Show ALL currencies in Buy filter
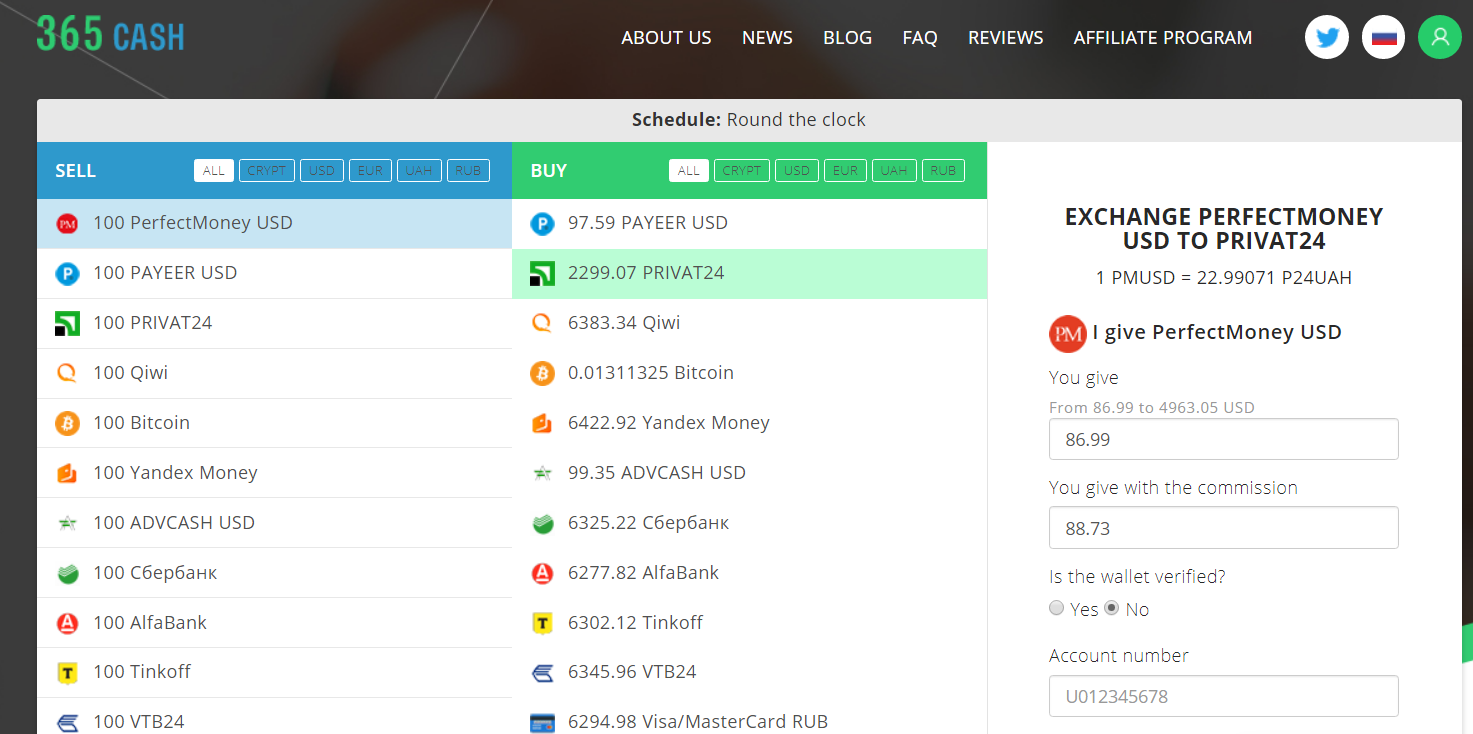 689,170
